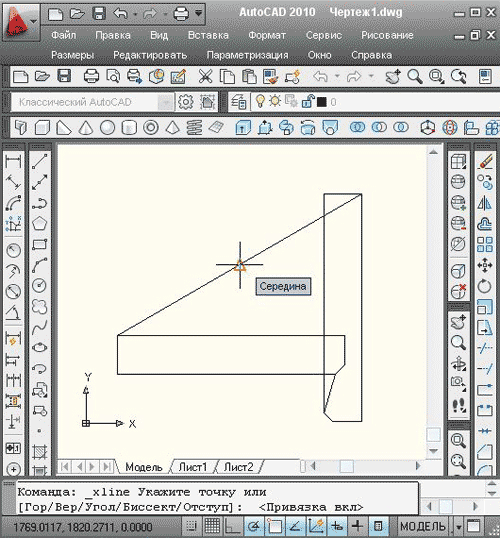500x538 pixels.
Task: Click the 3D Rotate gizmo tool
Action: coord(450,128)
